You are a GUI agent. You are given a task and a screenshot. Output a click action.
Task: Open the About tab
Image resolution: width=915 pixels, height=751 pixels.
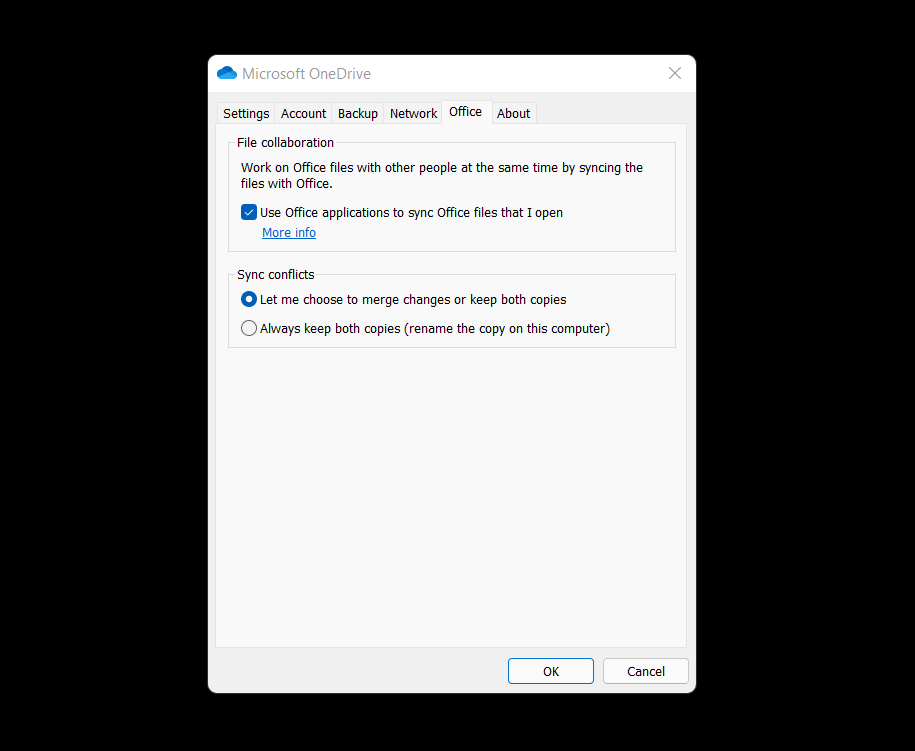513,113
